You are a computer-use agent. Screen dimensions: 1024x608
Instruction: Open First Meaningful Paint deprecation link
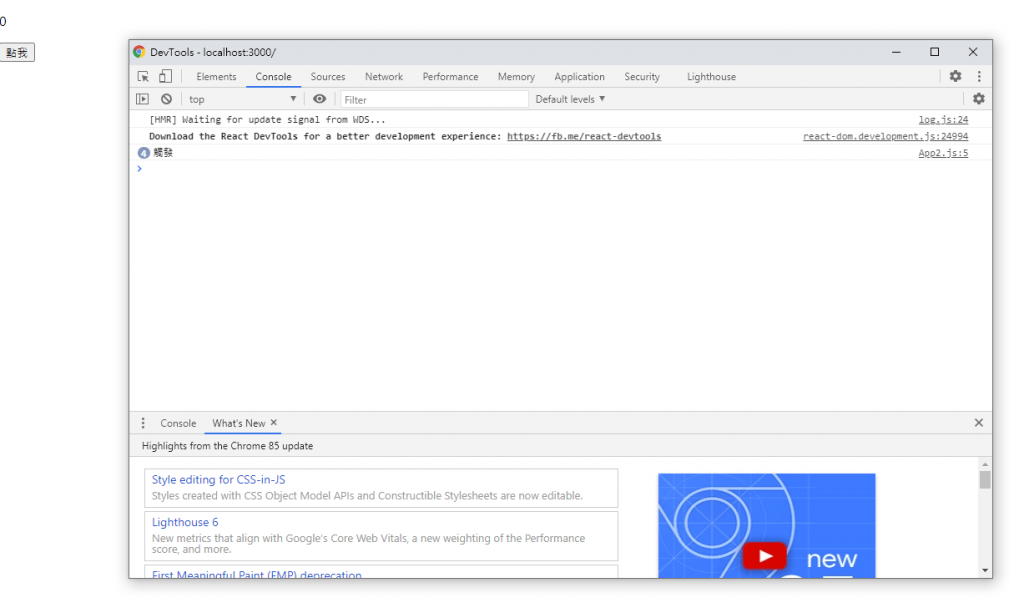click(257, 574)
